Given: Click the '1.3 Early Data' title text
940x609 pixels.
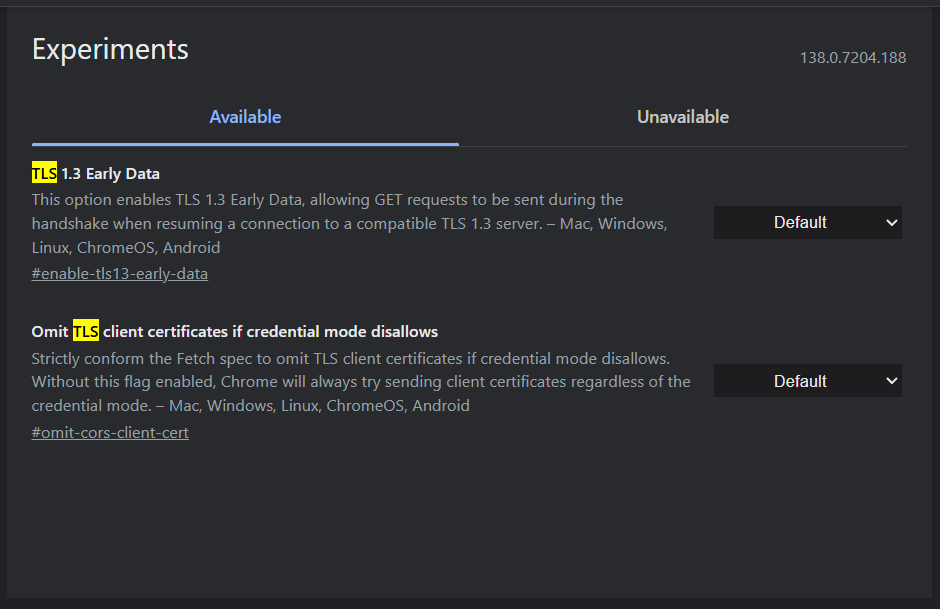Looking at the screenshot, I should (x=110, y=174).
